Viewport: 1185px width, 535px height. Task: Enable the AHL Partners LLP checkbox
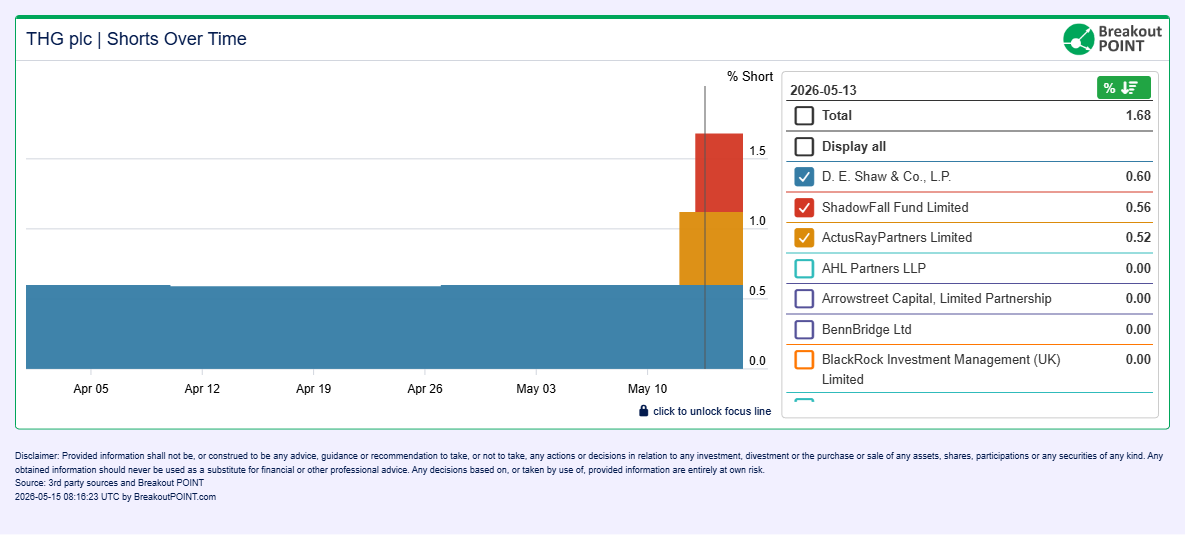tap(804, 268)
